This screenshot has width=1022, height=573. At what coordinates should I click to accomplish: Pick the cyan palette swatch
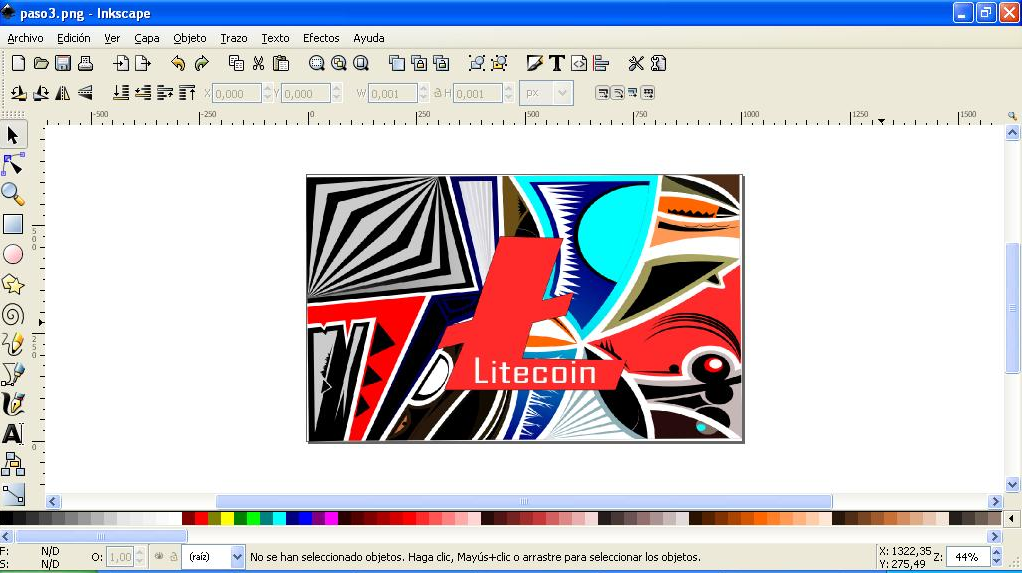click(x=279, y=519)
